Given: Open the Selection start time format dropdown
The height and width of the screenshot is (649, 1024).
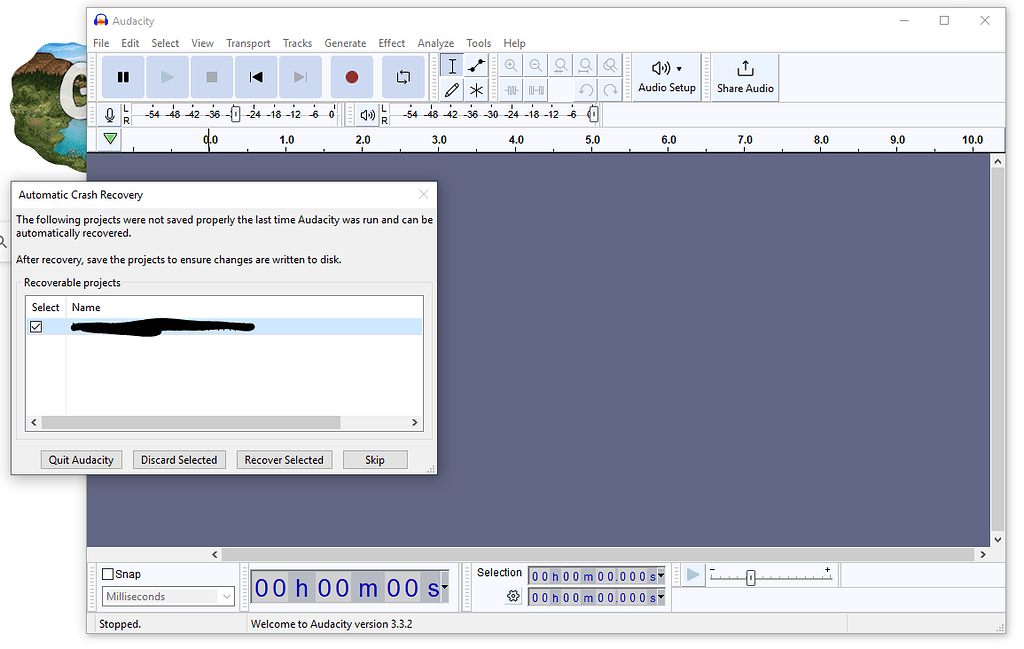Looking at the screenshot, I should (660, 574).
